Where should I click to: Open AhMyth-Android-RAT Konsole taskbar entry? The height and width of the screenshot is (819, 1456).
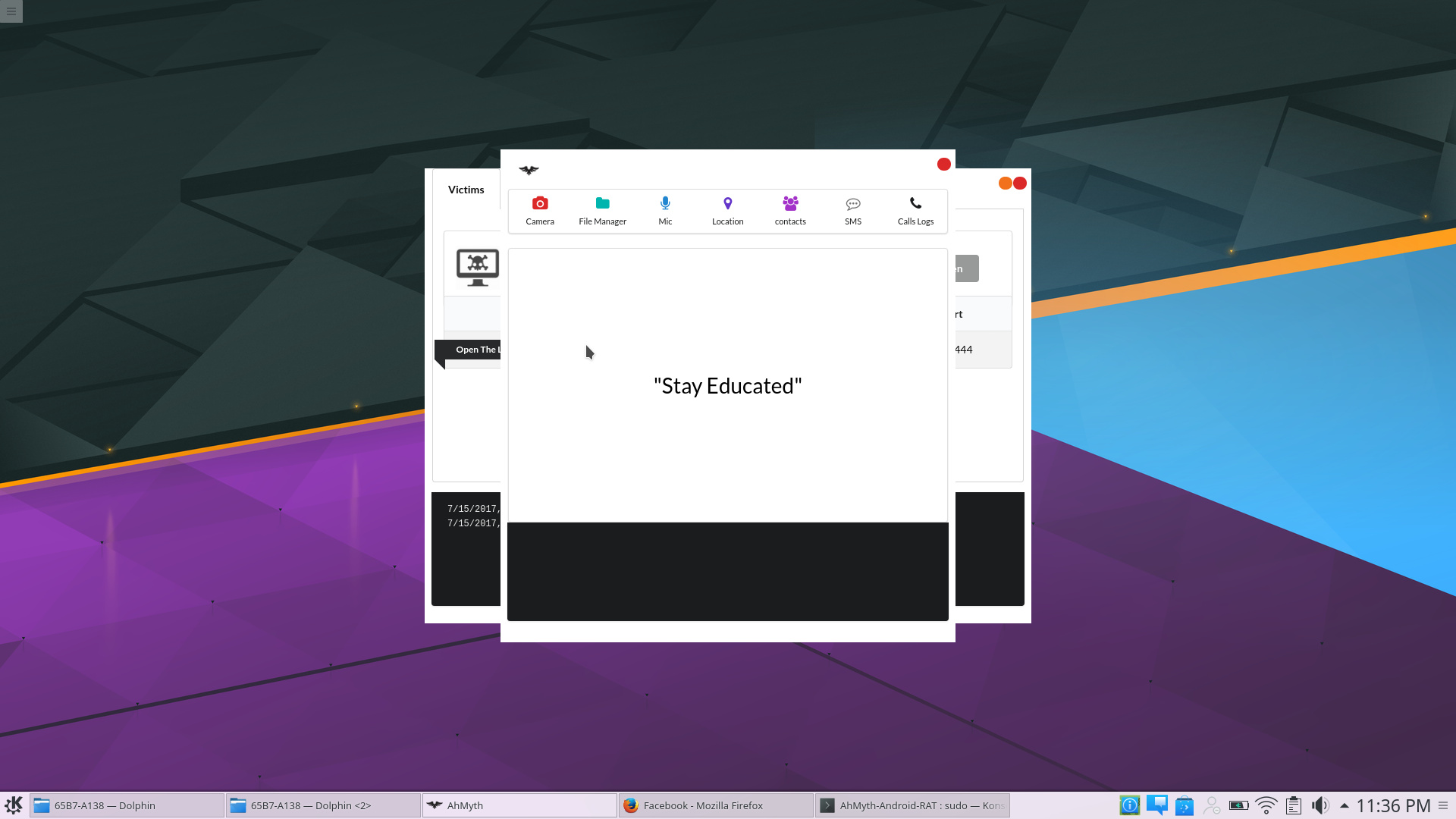pyautogui.click(x=912, y=805)
